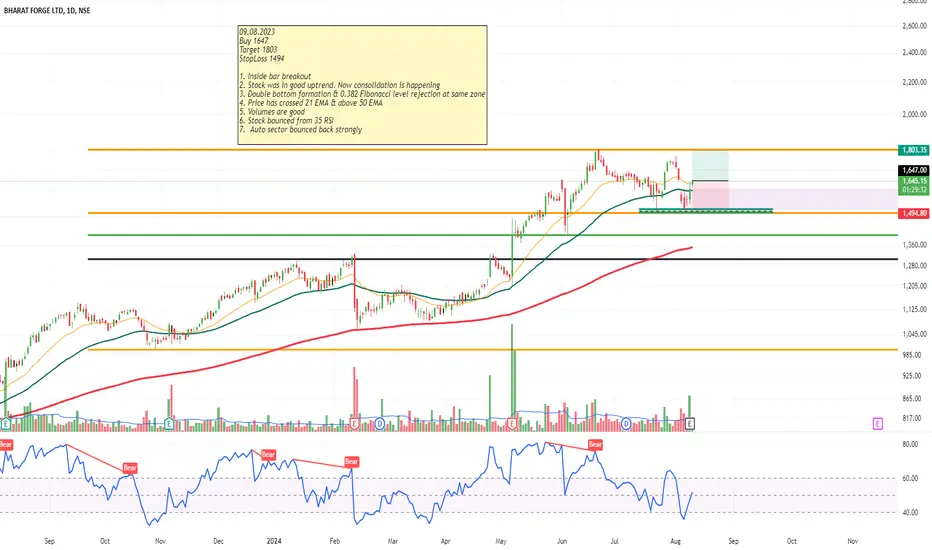Select the black 1,647.00 entry price label
932x550 pixels.
tap(914, 170)
